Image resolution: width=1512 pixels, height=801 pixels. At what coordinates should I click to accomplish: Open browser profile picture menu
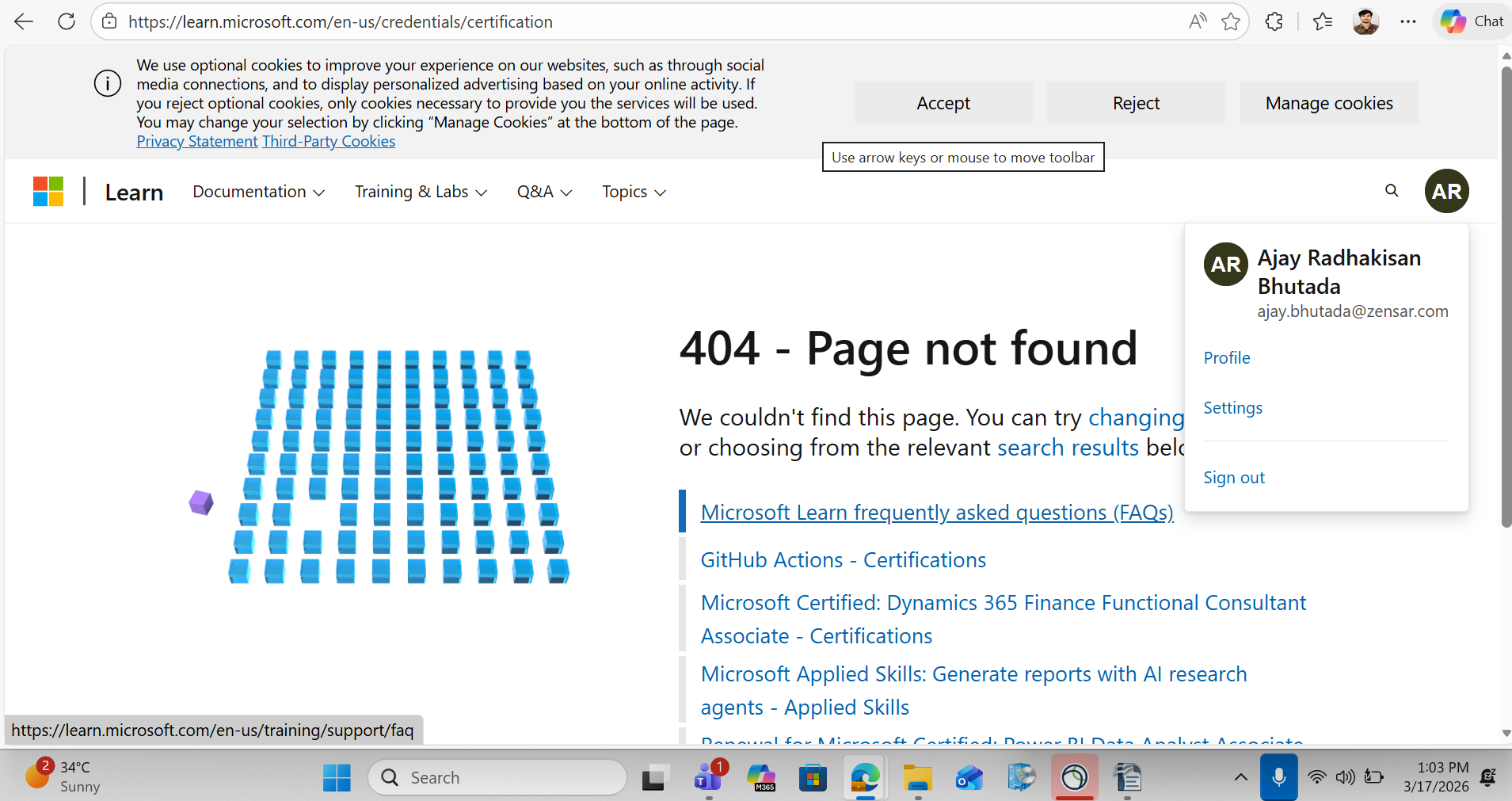coord(1365,21)
